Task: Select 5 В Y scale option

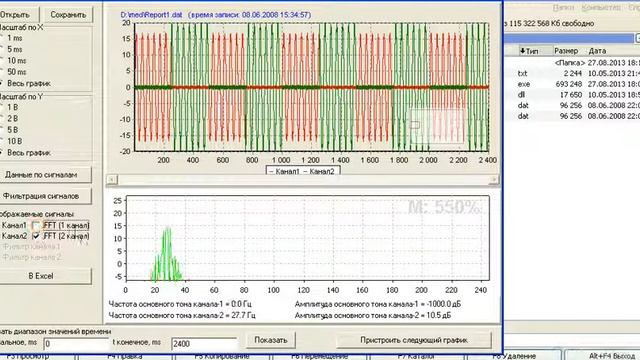Action: [10, 130]
